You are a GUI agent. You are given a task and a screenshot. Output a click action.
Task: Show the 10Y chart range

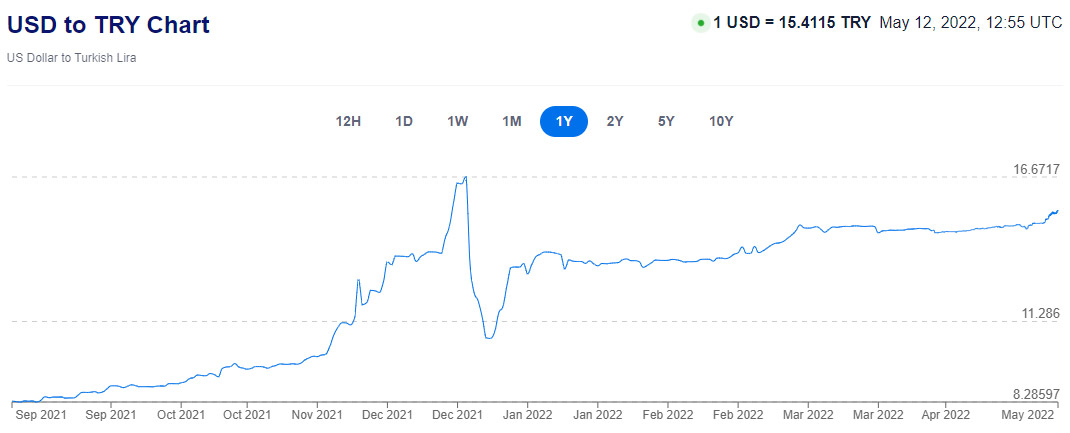pos(721,122)
